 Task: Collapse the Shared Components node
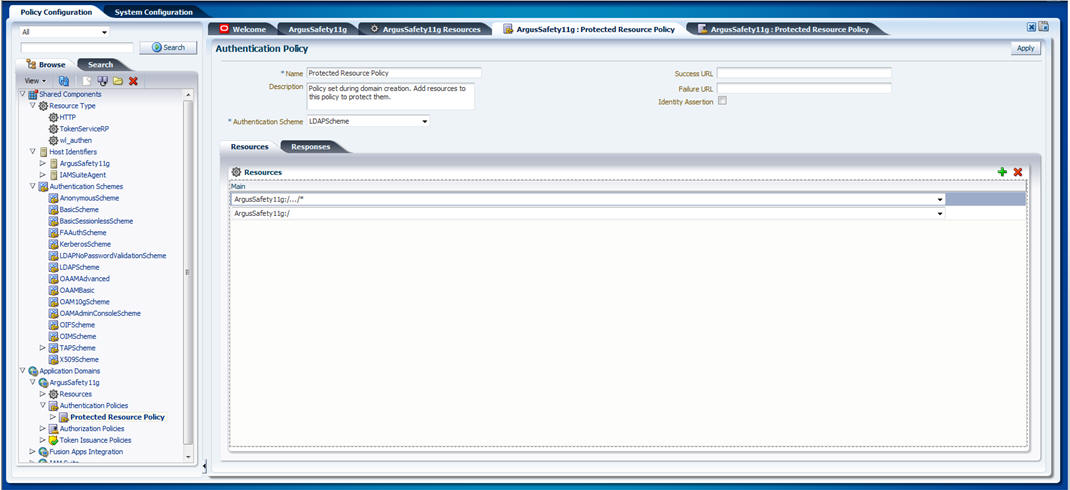(23, 94)
